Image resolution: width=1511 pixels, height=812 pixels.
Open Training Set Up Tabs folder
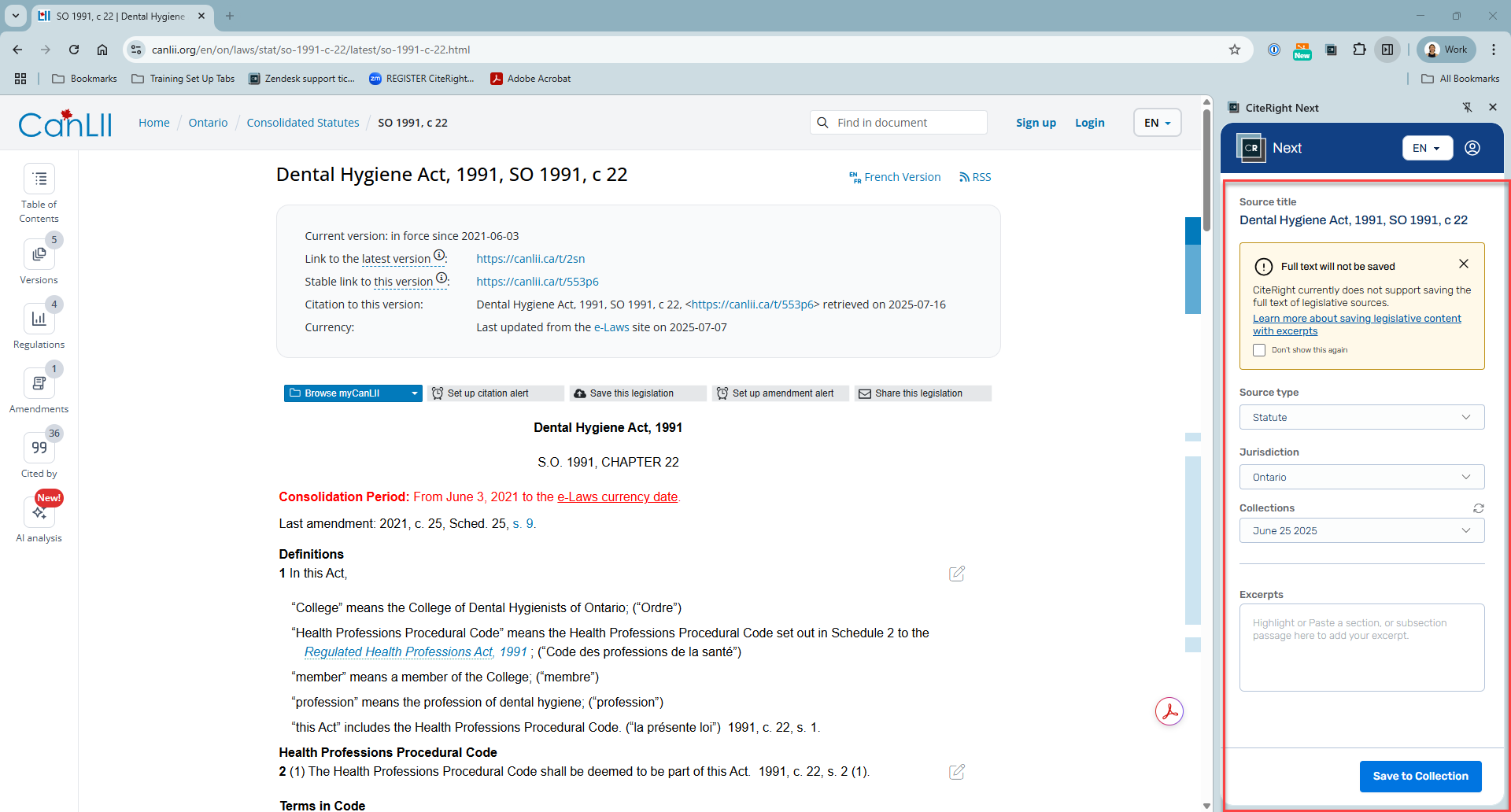coord(183,79)
